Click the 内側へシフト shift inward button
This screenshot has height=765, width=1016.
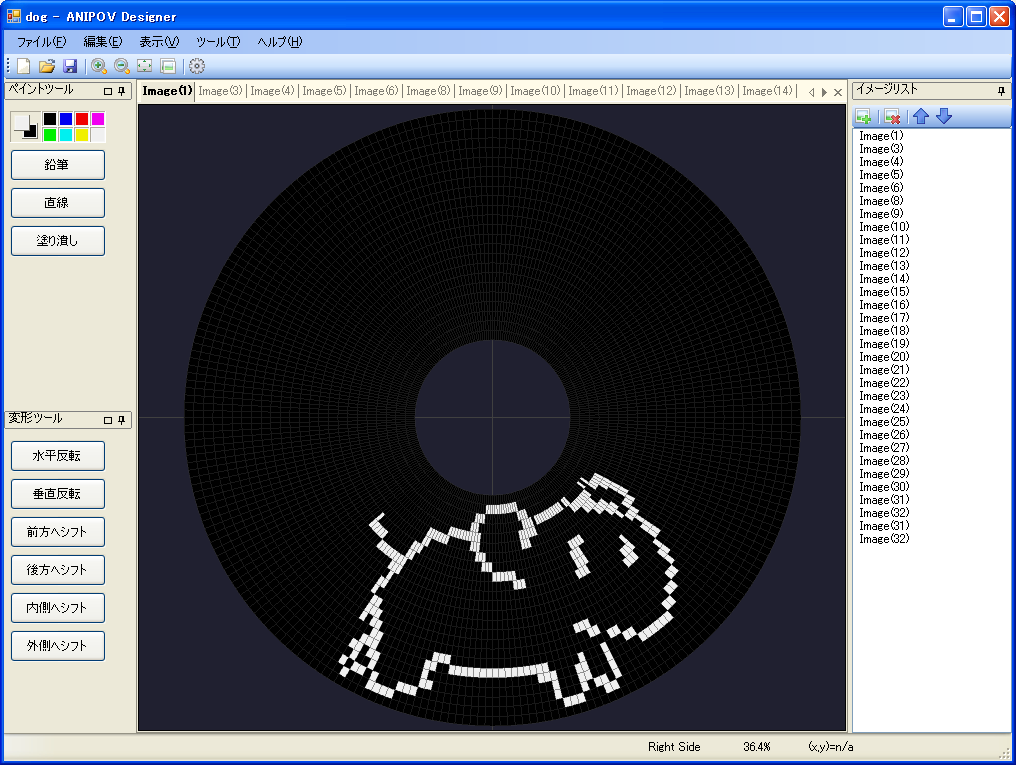[x=58, y=608]
